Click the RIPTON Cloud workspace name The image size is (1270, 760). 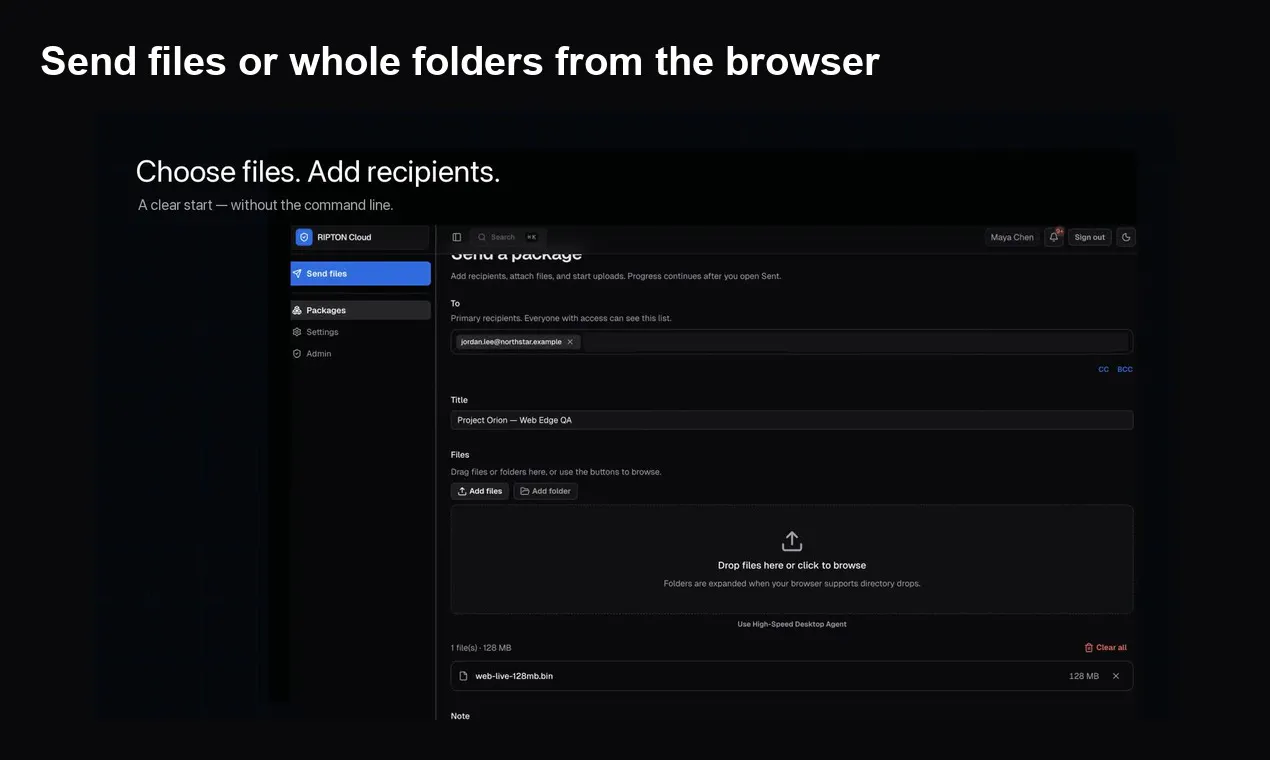click(344, 237)
